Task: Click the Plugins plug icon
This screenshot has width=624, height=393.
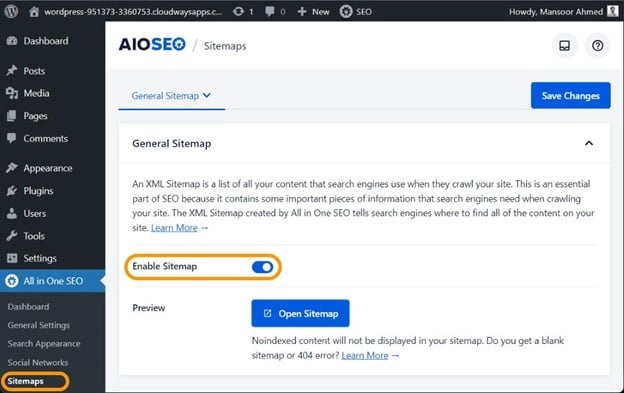Action: [x=12, y=191]
